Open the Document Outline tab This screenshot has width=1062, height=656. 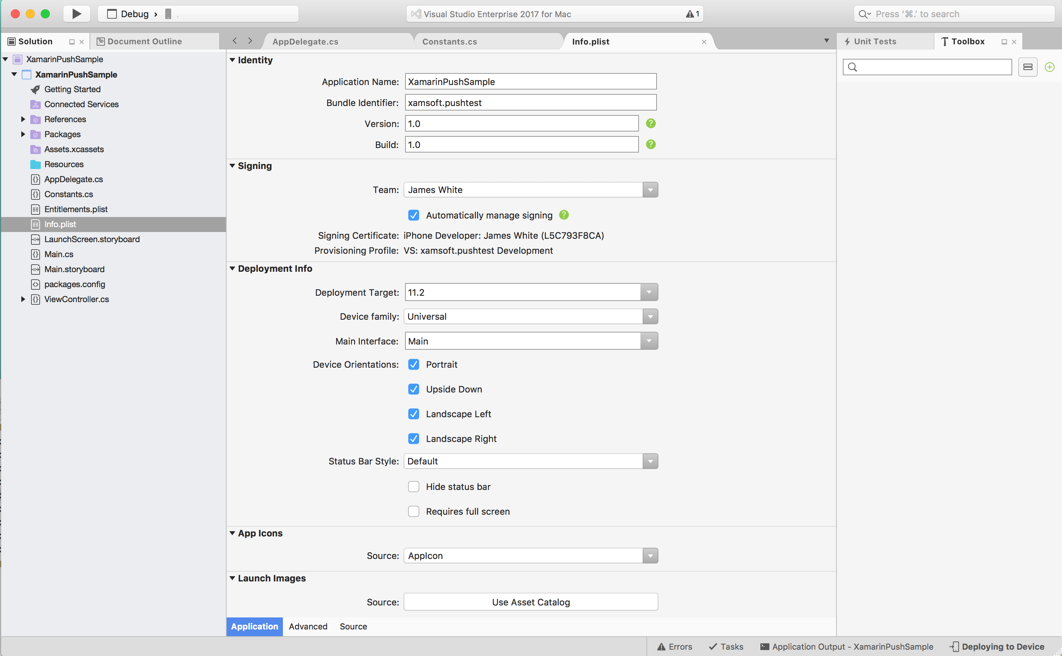(x=139, y=41)
